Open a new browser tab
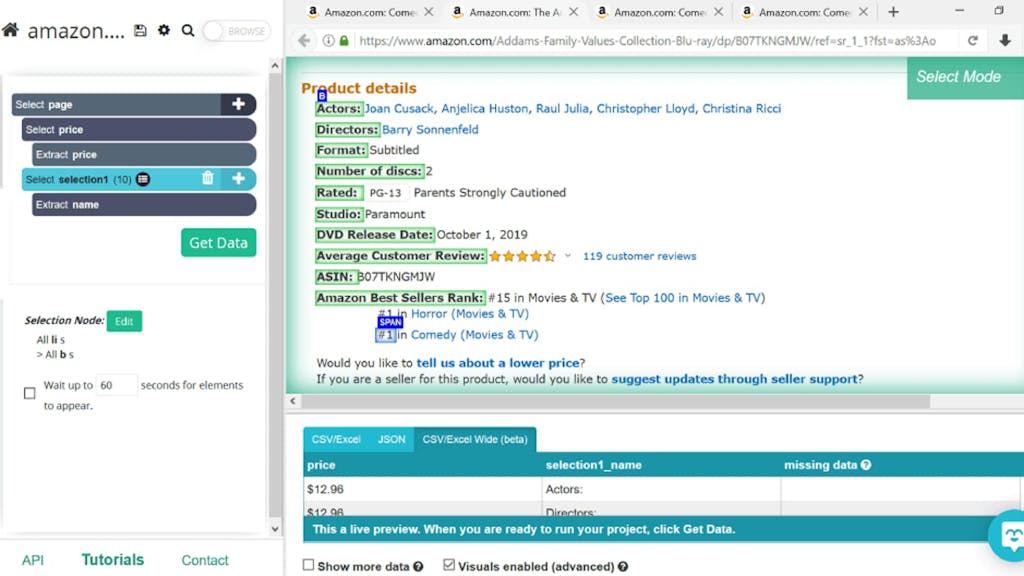The image size is (1024, 576). tap(893, 12)
